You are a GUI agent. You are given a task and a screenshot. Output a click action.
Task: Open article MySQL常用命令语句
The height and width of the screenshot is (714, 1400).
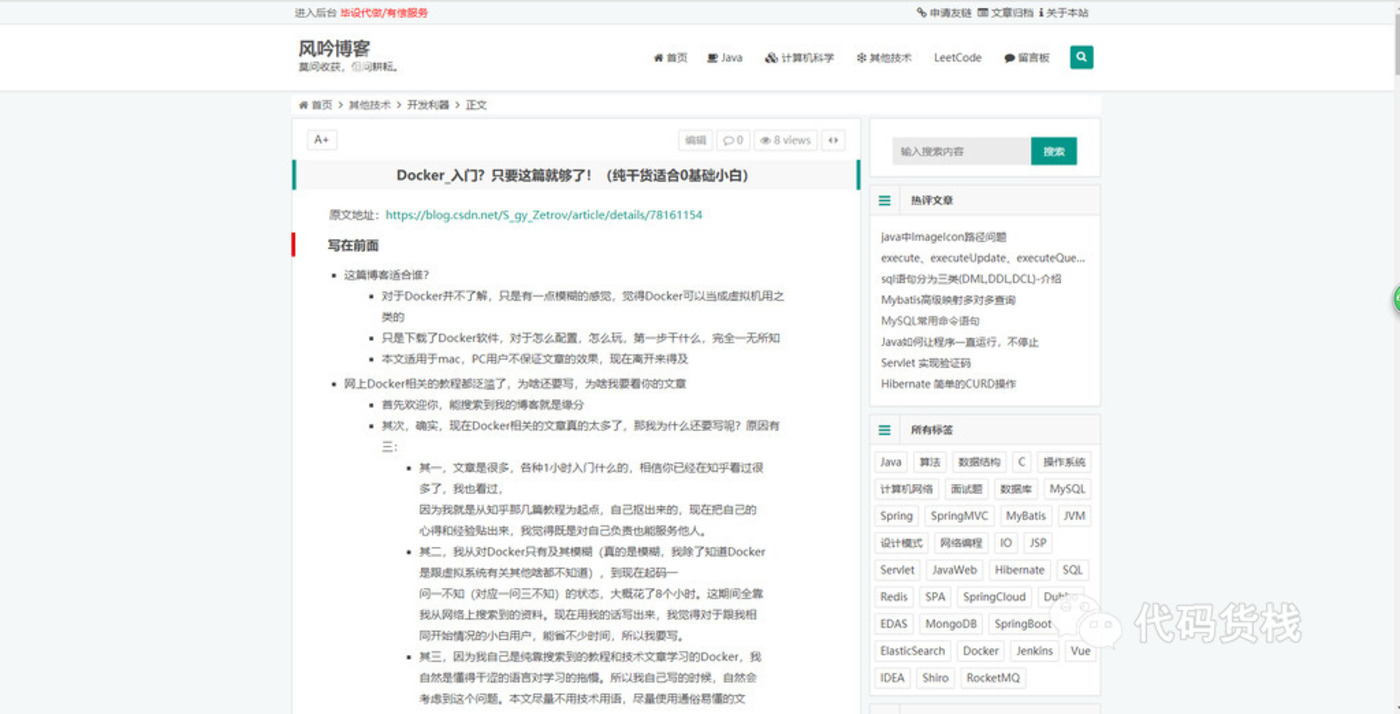tap(930, 321)
